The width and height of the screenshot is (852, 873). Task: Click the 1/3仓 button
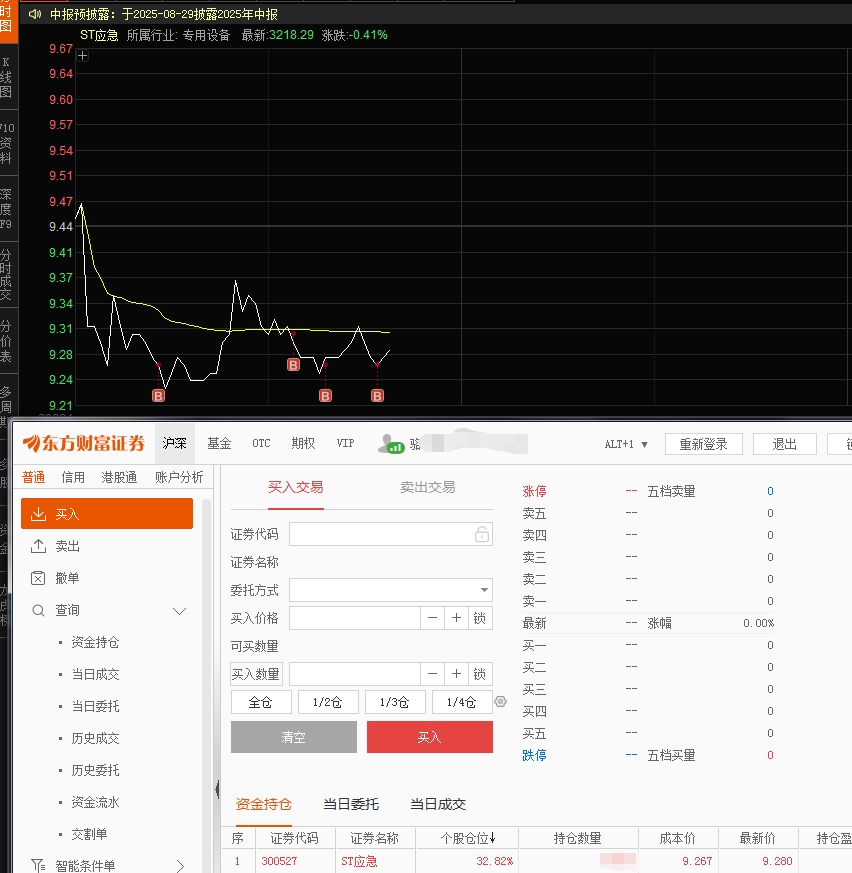click(395, 702)
